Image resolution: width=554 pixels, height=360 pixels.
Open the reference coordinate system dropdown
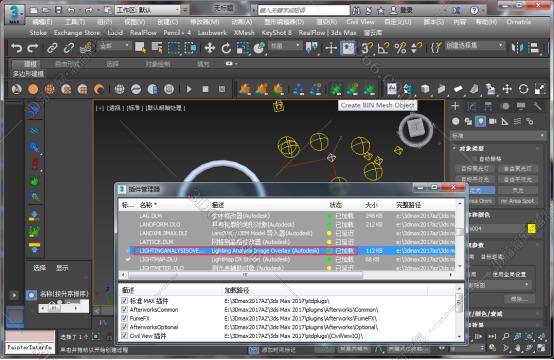(x=285, y=46)
